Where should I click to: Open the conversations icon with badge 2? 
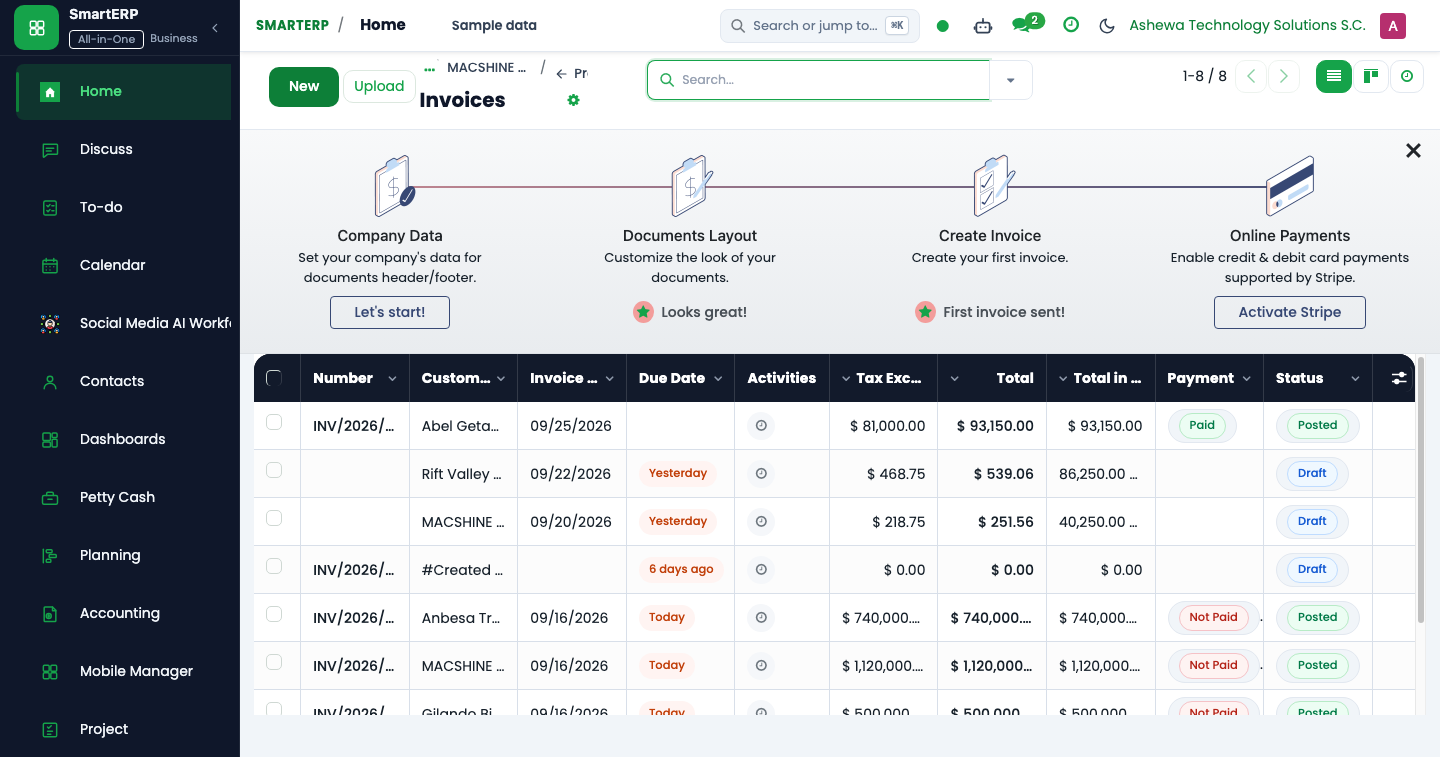1027,24
